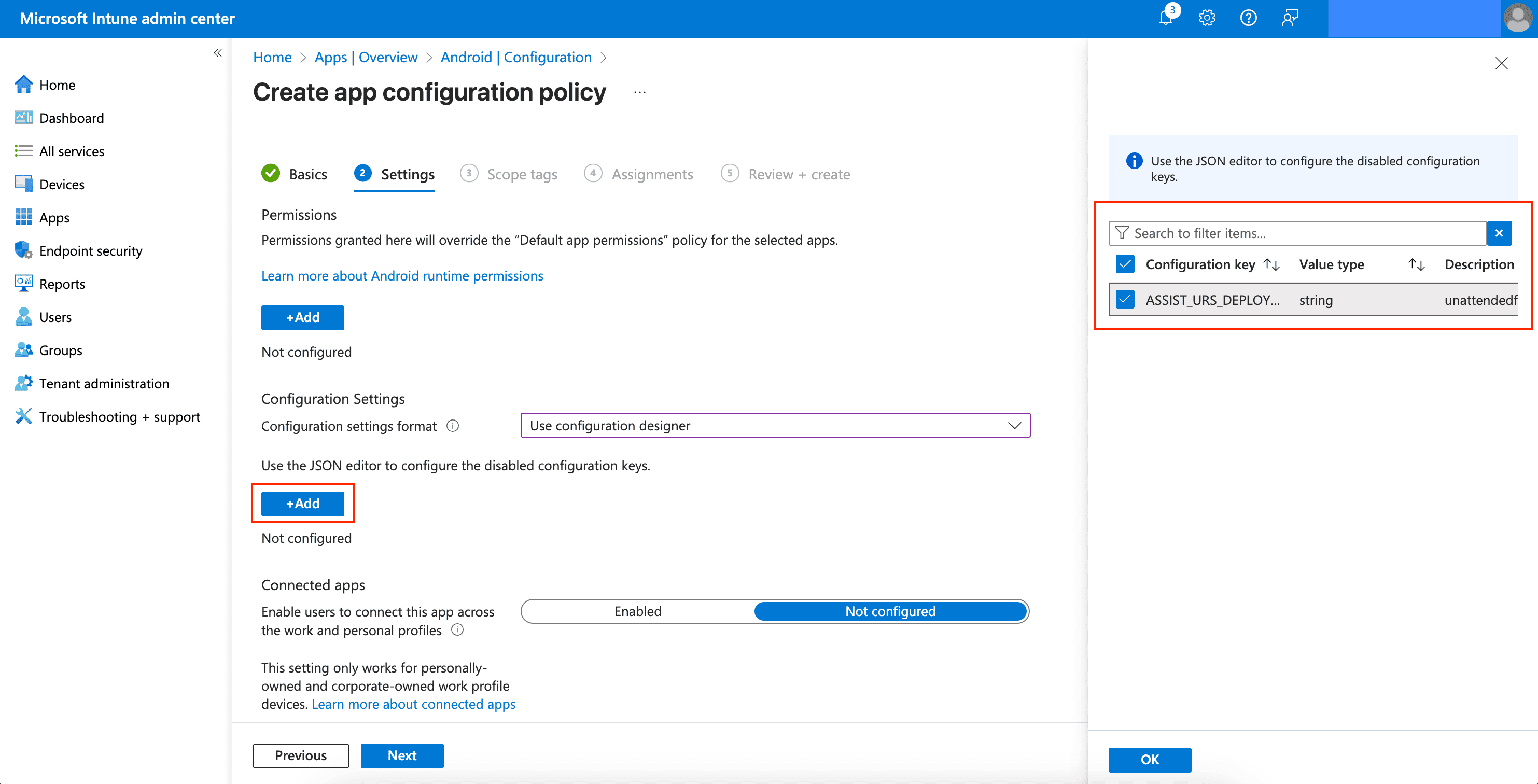This screenshot has width=1538, height=784.
Task: Open Learn more about Android runtime permissions
Action: click(402, 276)
